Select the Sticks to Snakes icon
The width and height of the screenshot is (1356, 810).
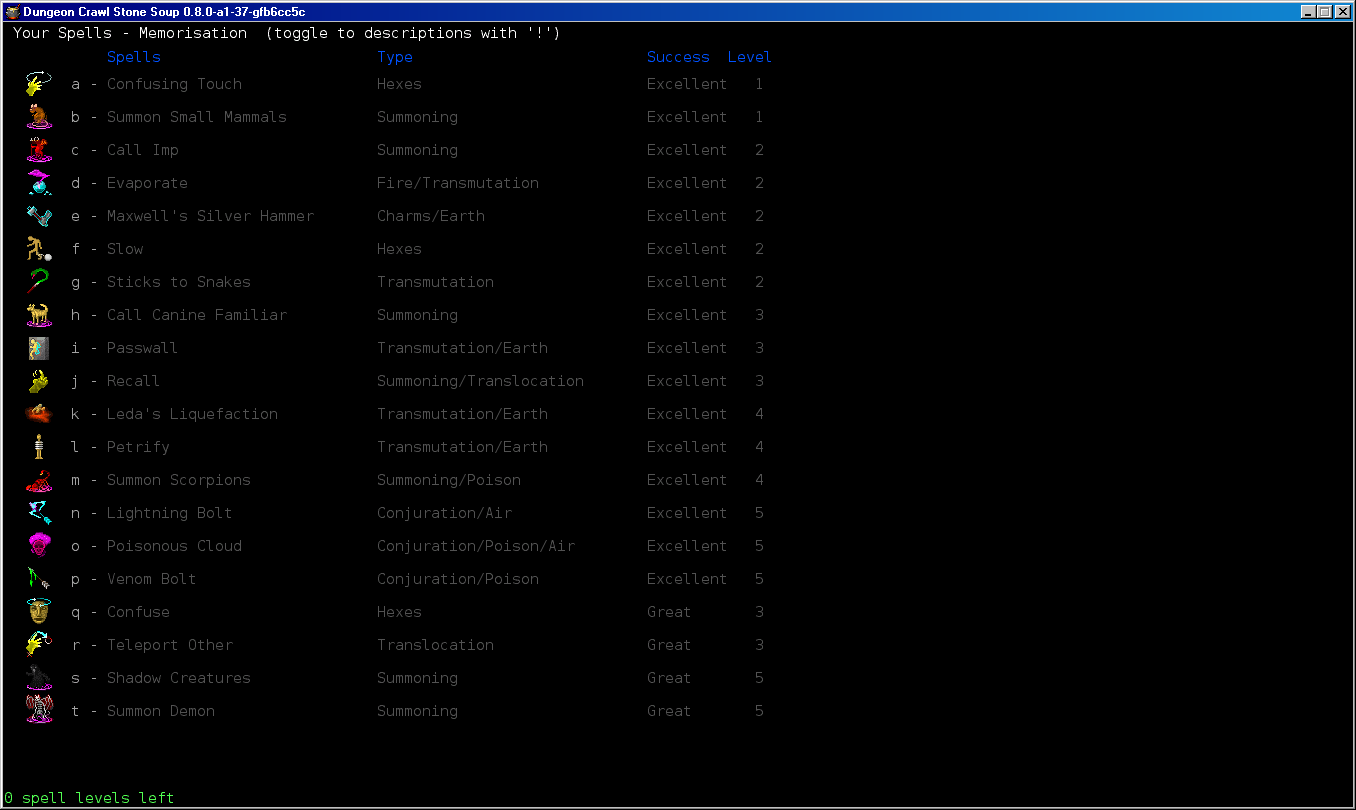pos(39,282)
